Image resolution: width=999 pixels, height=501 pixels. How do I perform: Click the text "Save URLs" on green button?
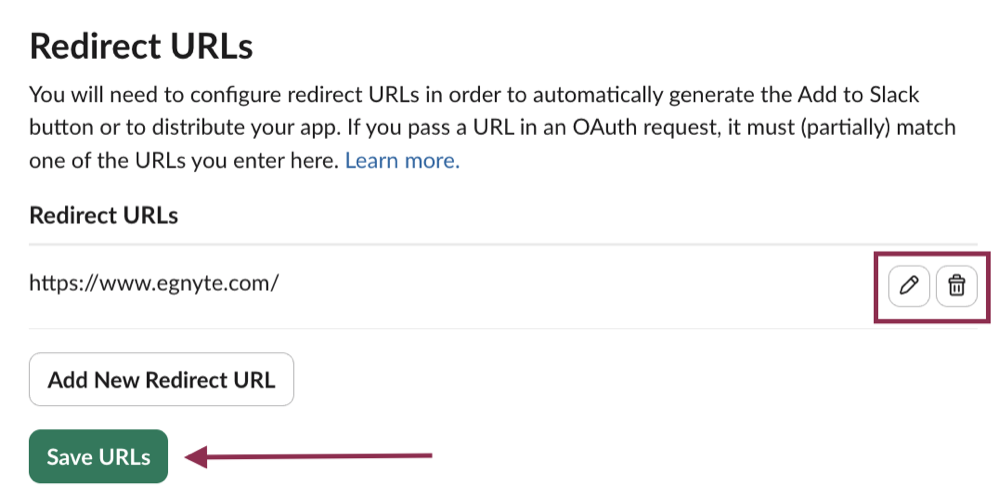click(98, 457)
